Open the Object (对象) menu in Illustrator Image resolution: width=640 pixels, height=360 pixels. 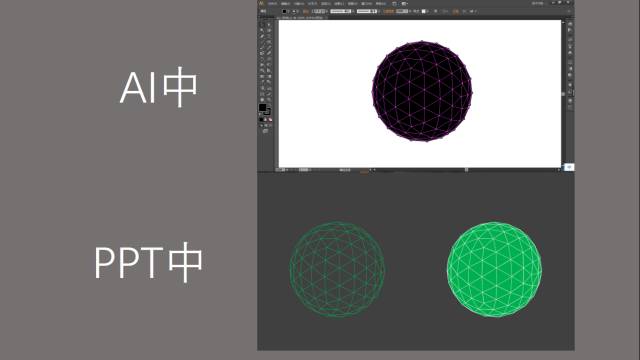pos(299,4)
